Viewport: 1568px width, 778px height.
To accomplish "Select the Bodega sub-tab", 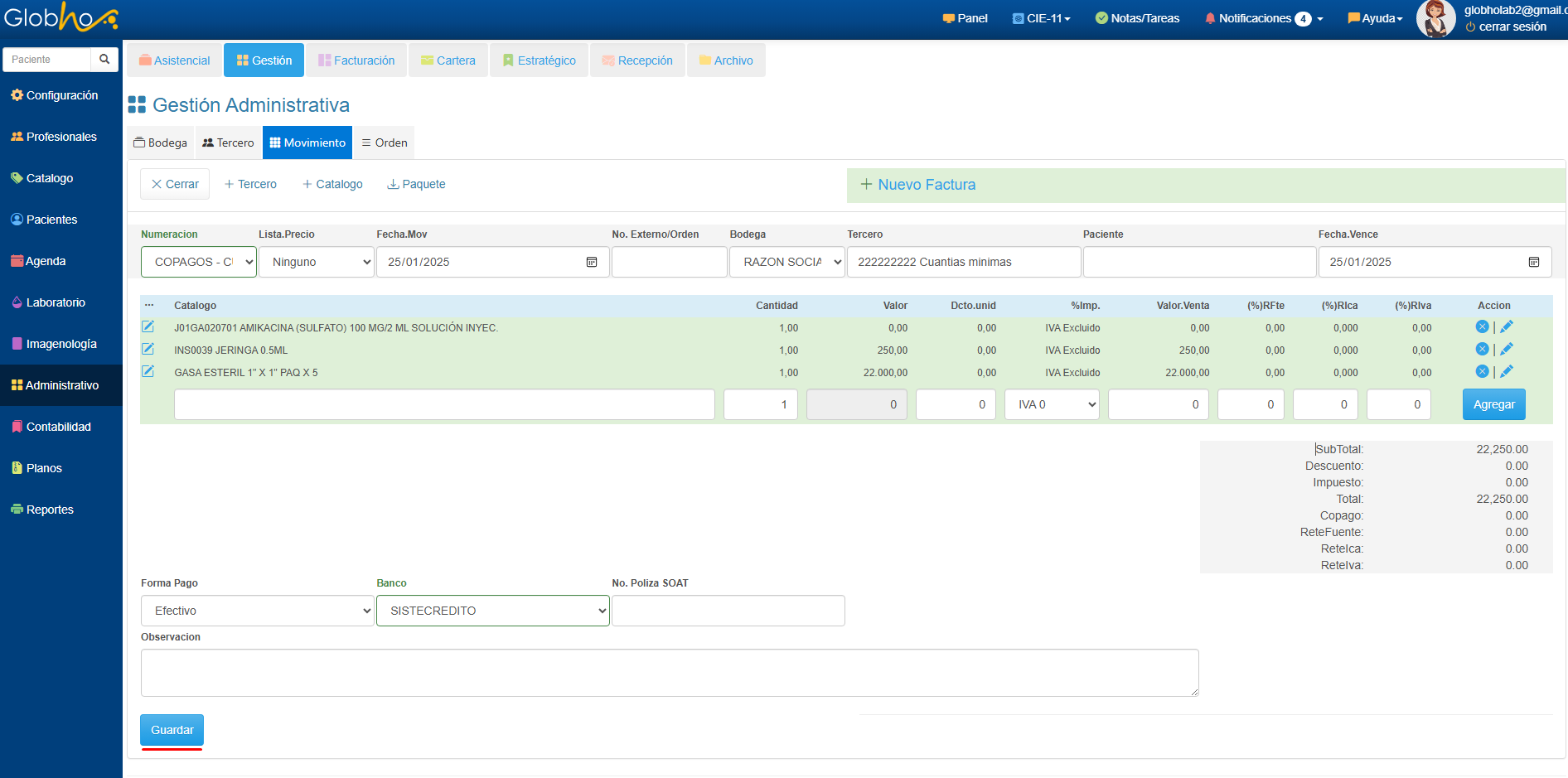I will (161, 143).
